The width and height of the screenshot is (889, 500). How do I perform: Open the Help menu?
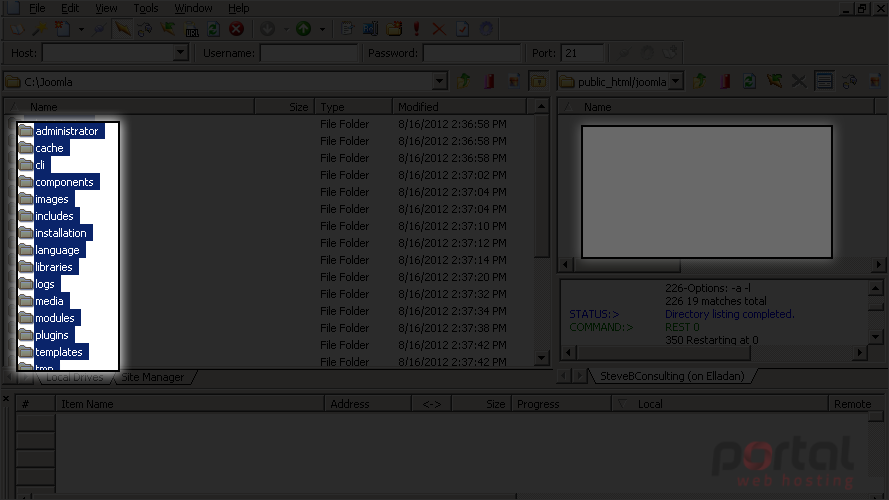[239, 8]
